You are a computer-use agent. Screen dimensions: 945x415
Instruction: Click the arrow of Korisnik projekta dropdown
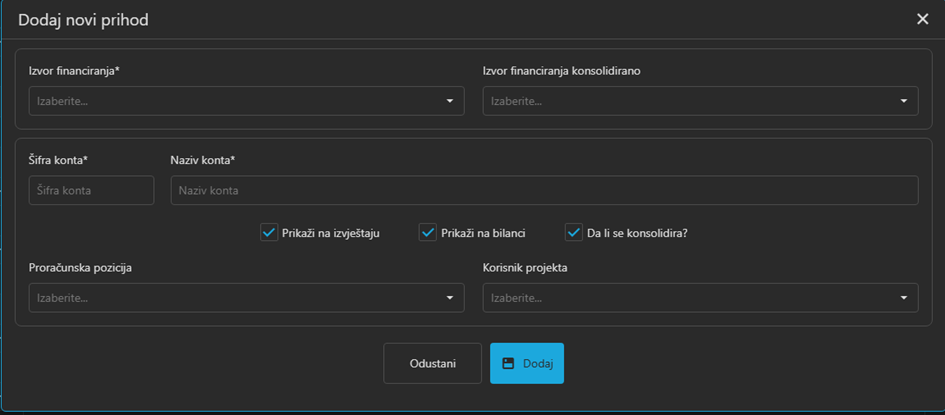[904, 298]
